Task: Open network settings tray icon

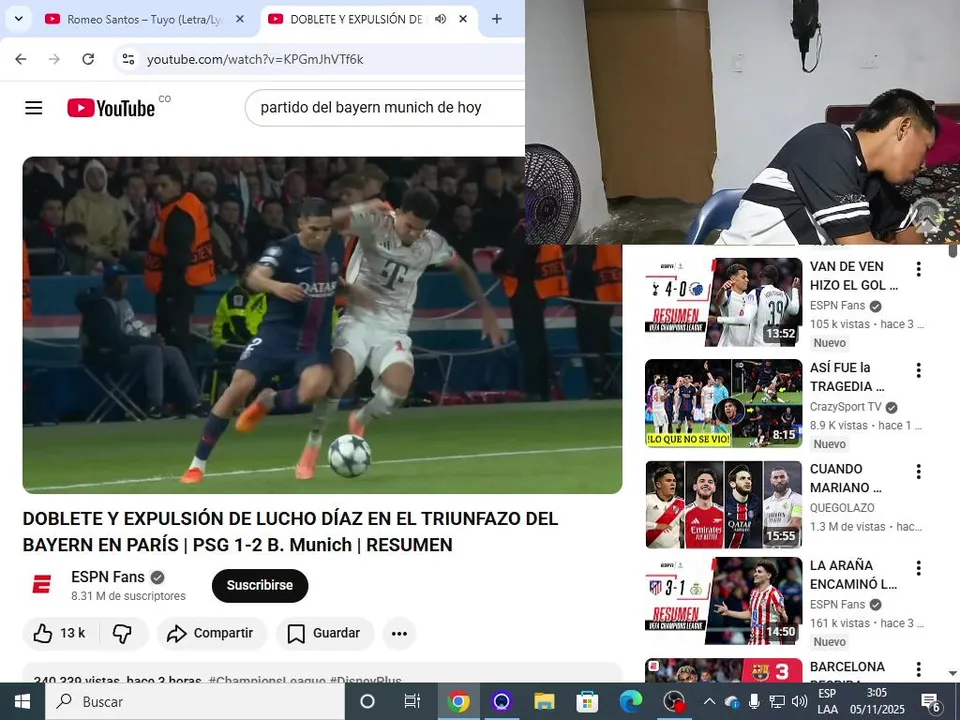Action: pos(777,702)
